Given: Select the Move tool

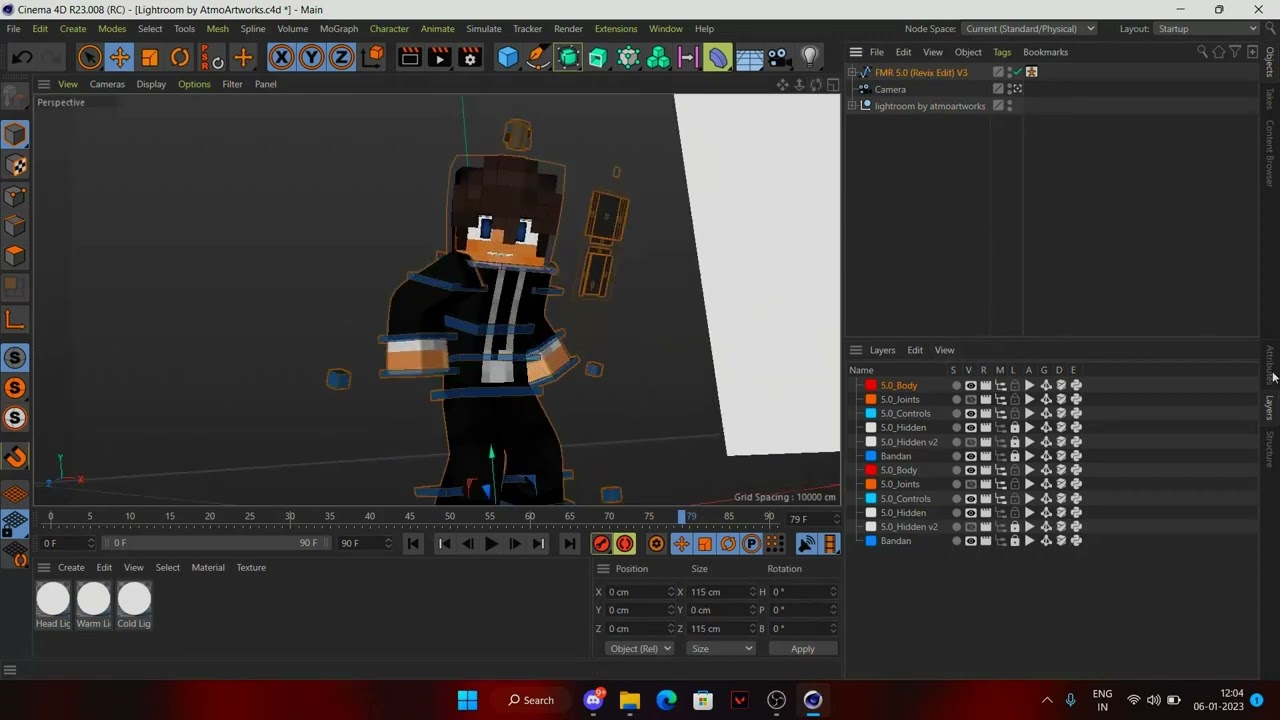Looking at the screenshot, I should click(119, 58).
